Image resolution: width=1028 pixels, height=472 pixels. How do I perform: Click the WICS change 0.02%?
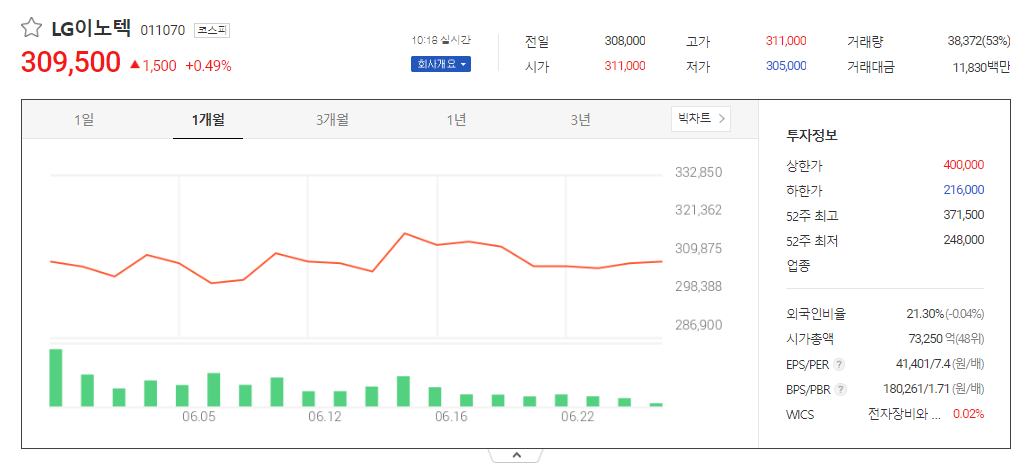(x=968, y=414)
